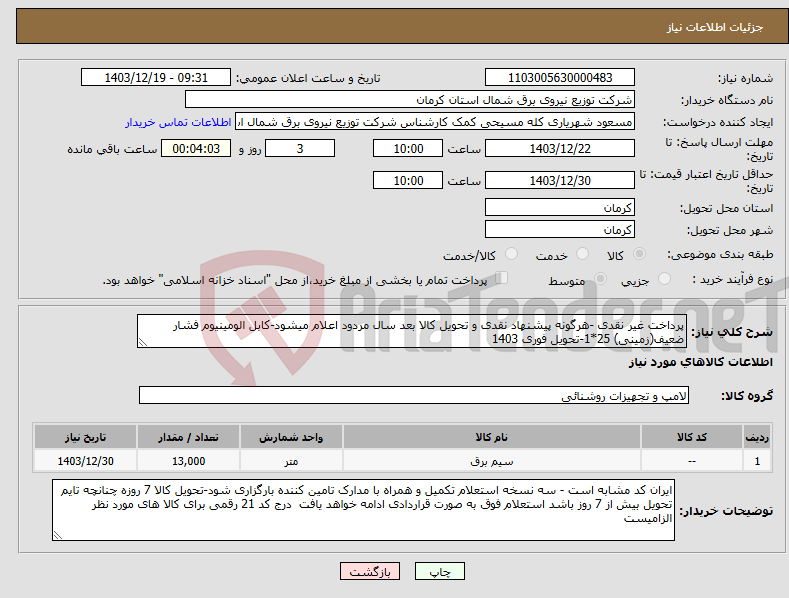This screenshot has width=789, height=598.
Task: Click the quantity cell 13,000
Action: pyautogui.click(x=188, y=461)
